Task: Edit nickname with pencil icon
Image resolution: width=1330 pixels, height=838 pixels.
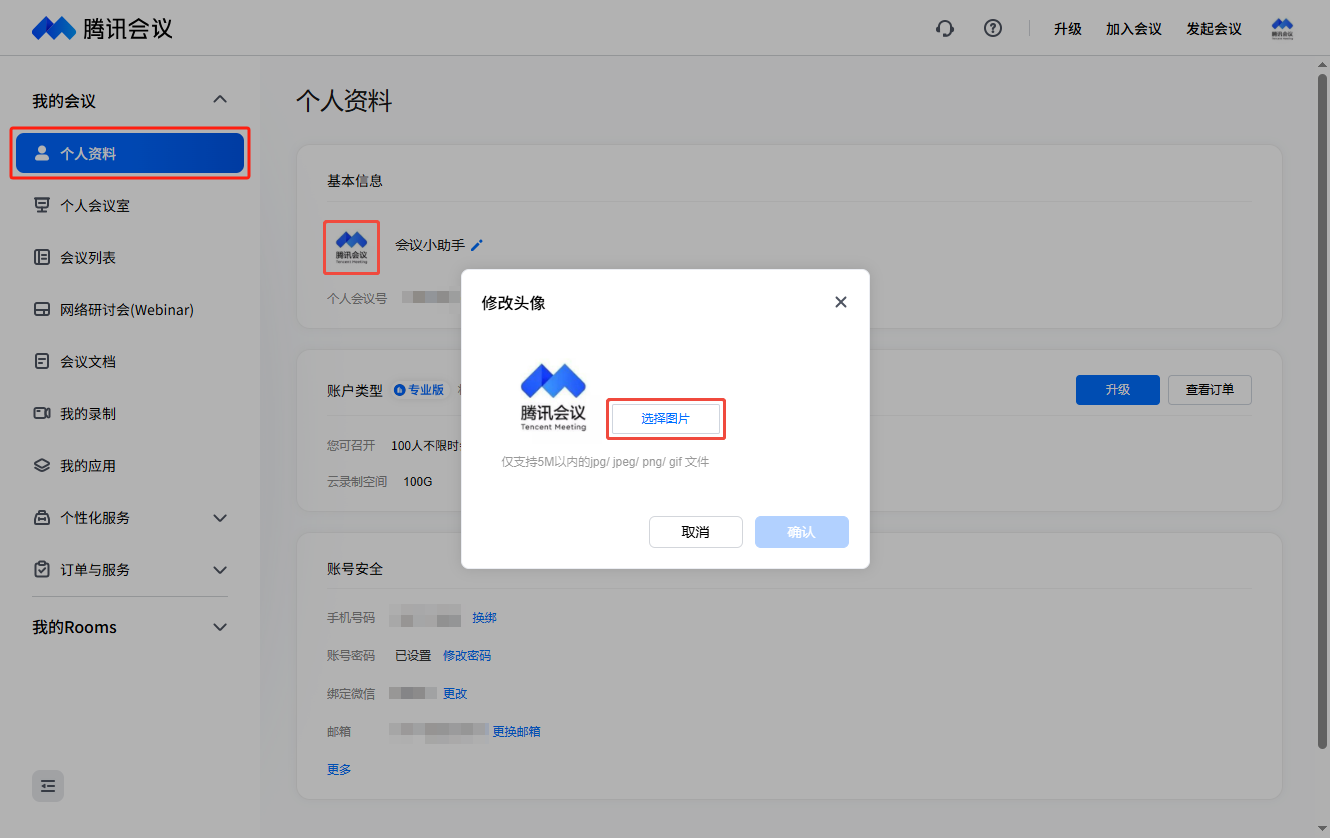Action: (x=477, y=245)
